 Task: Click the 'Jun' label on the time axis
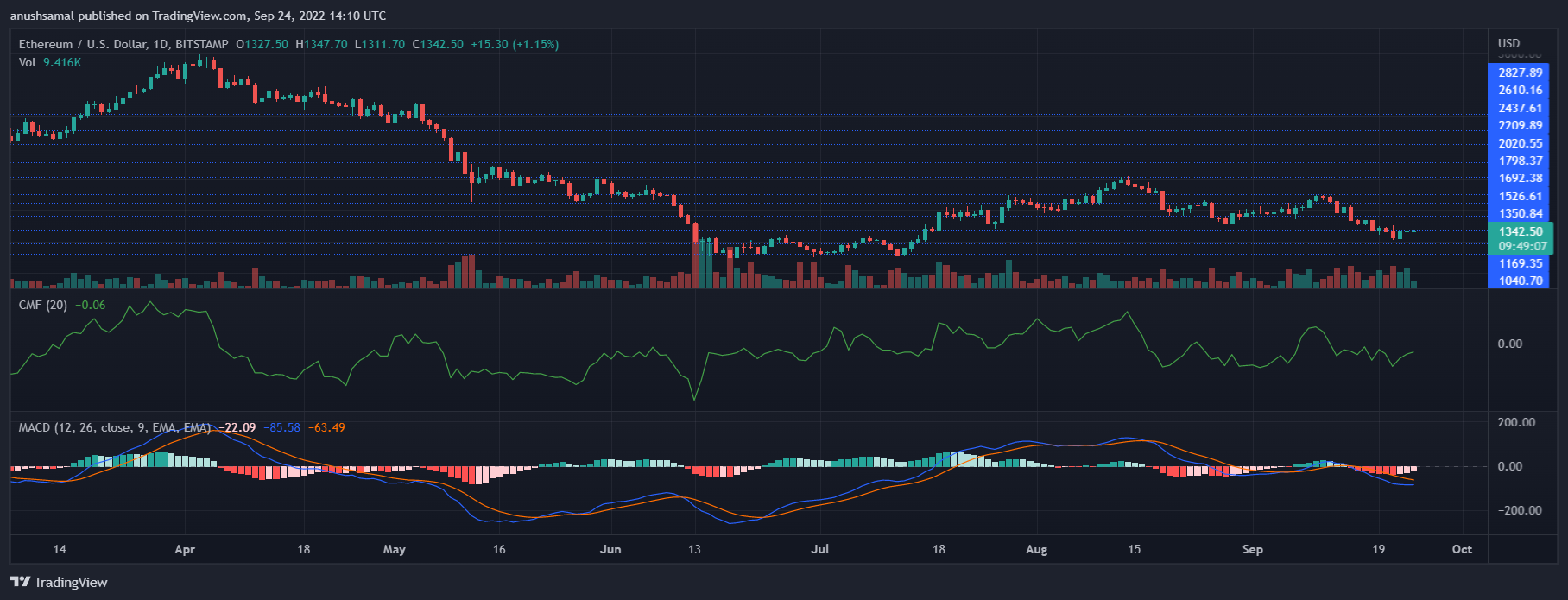610,549
